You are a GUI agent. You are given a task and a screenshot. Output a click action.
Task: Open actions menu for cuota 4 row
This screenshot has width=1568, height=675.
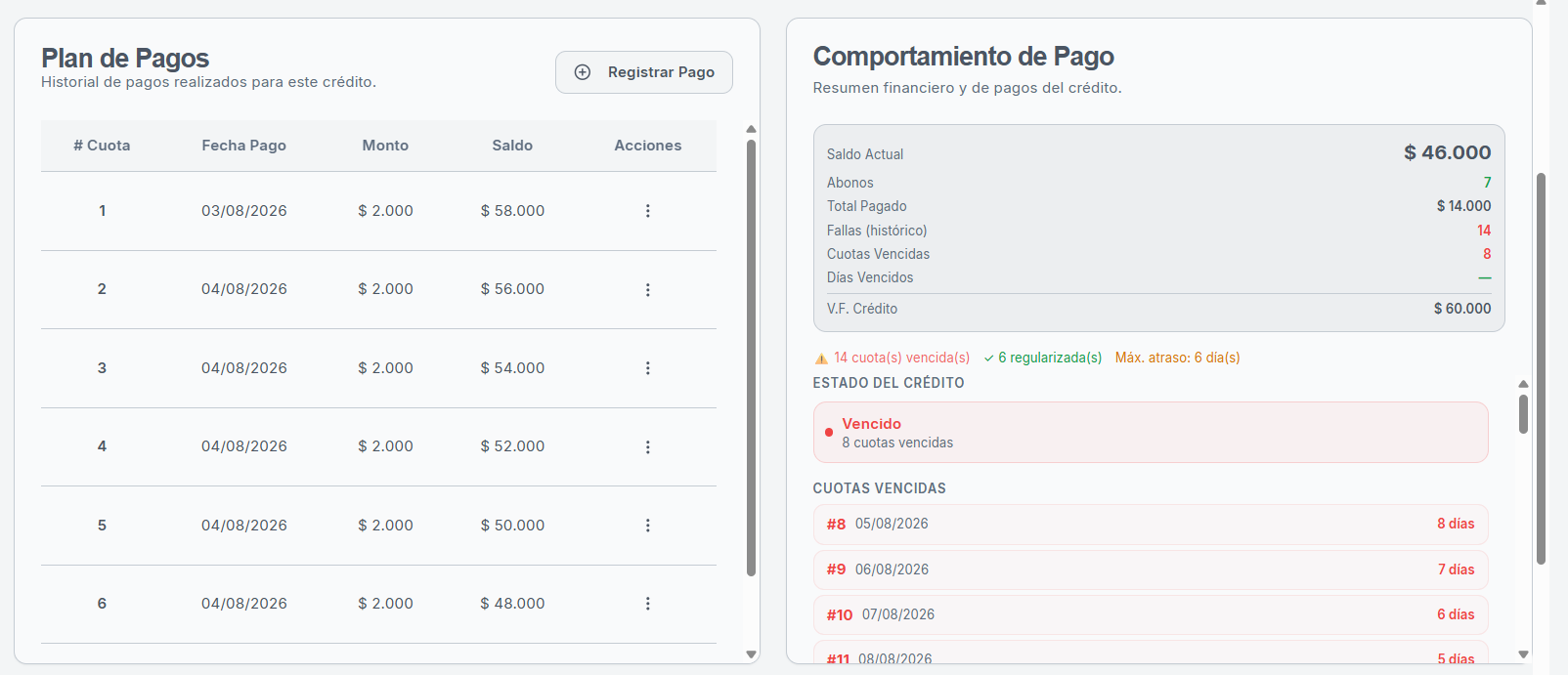point(647,446)
